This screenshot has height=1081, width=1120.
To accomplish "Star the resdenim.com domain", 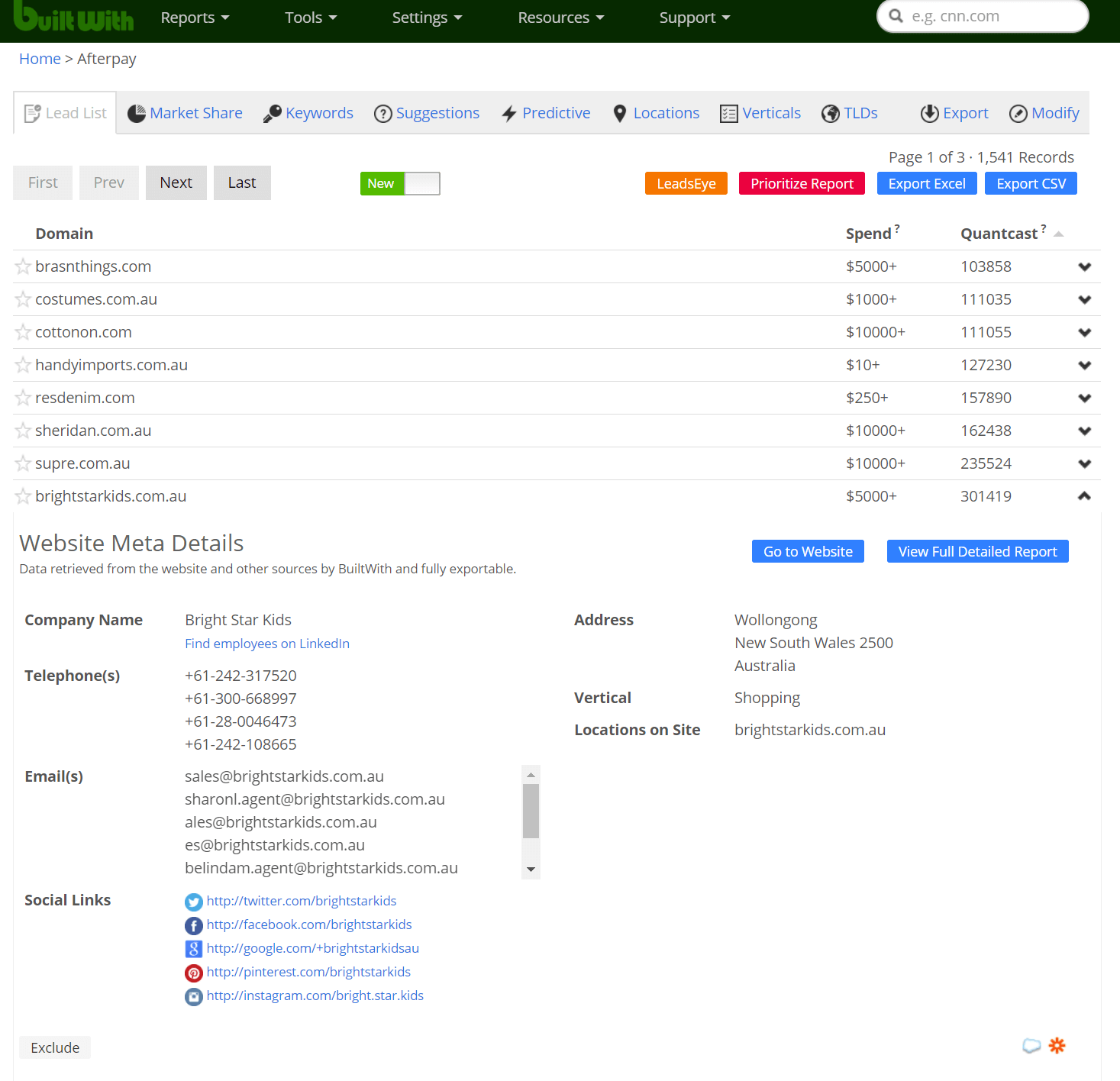I will click(x=23, y=398).
